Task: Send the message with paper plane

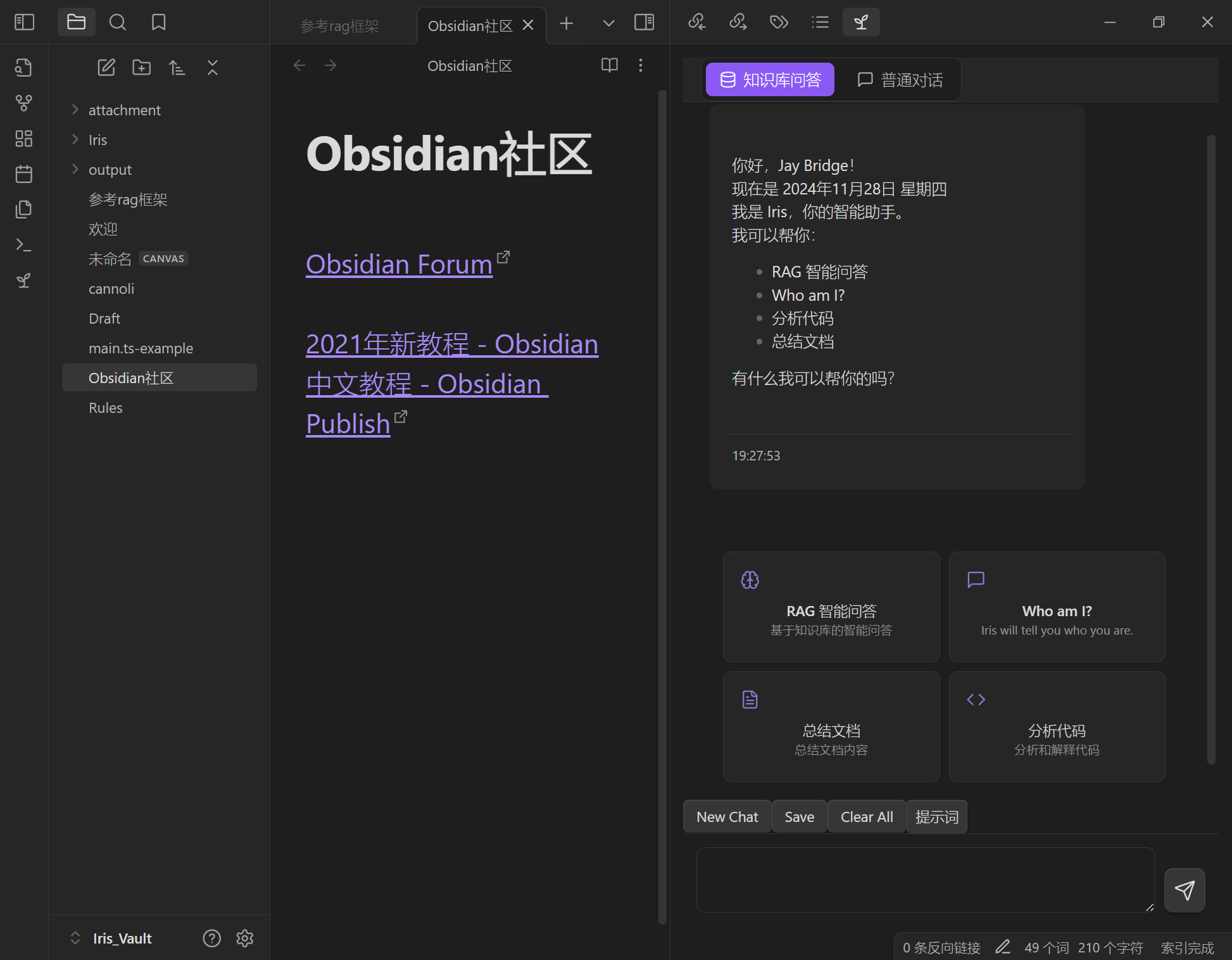Action: (1185, 890)
